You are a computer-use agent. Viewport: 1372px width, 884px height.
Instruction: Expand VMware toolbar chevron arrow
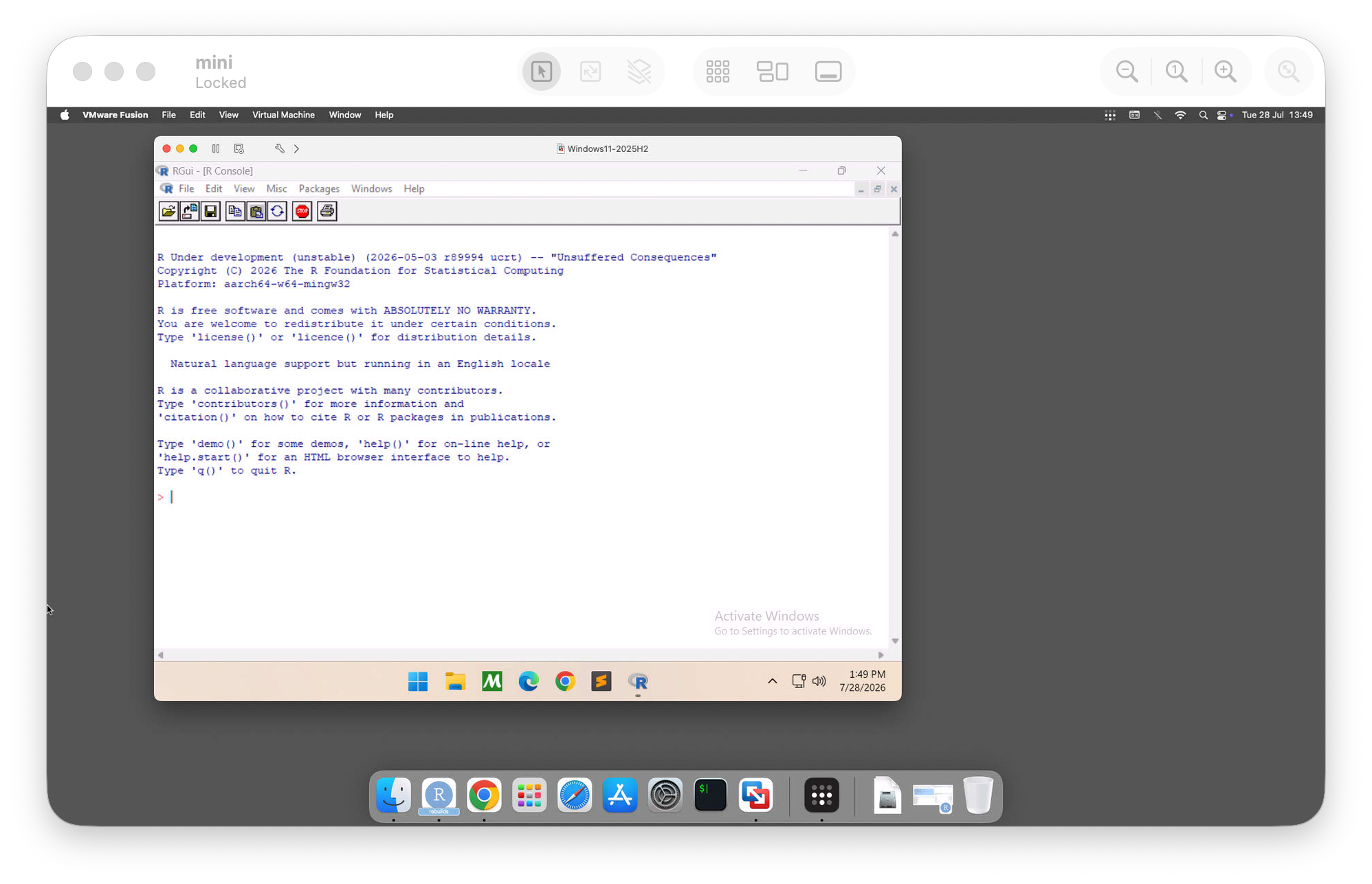click(x=297, y=148)
